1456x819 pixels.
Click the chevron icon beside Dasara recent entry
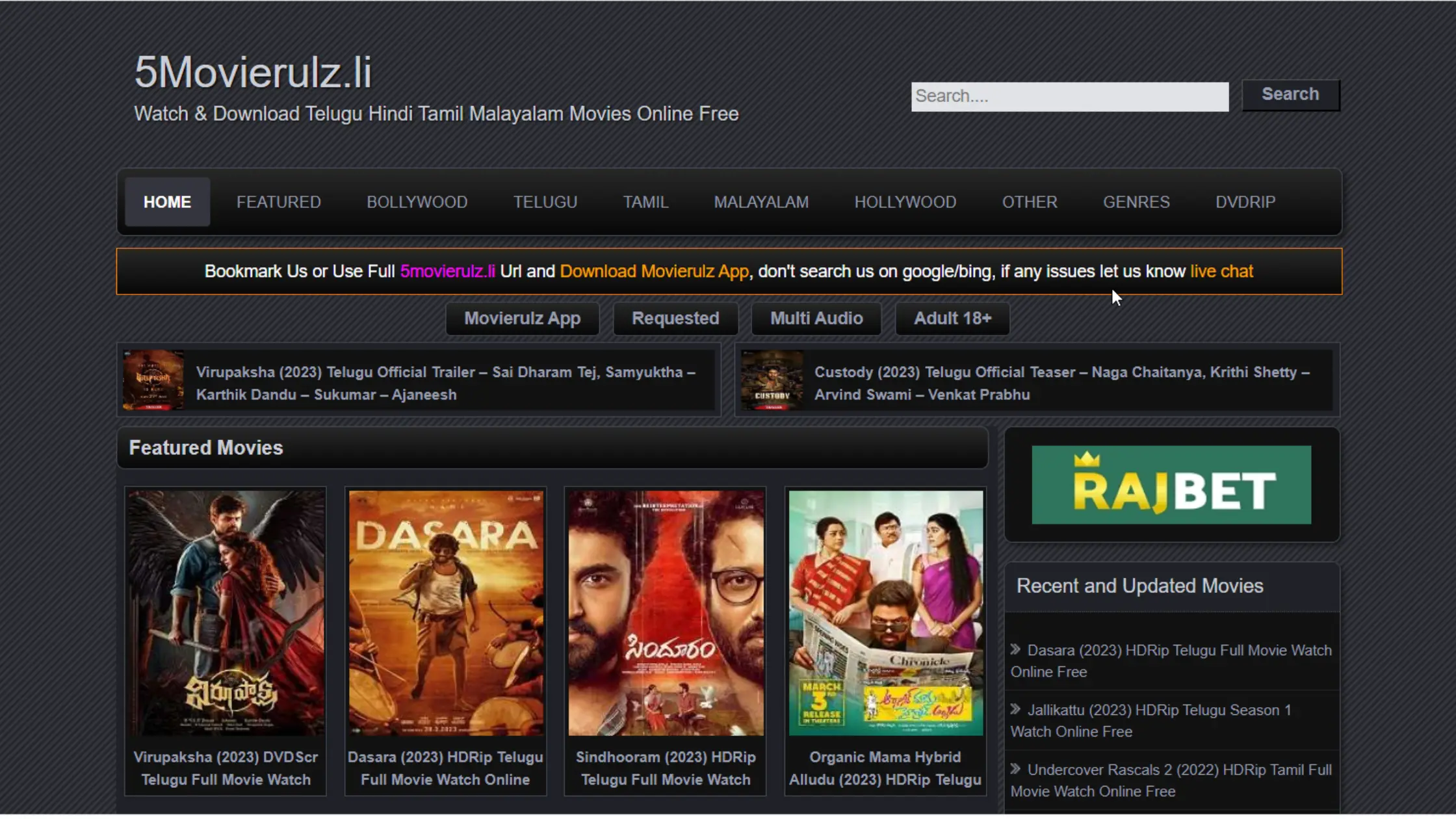click(x=1016, y=649)
